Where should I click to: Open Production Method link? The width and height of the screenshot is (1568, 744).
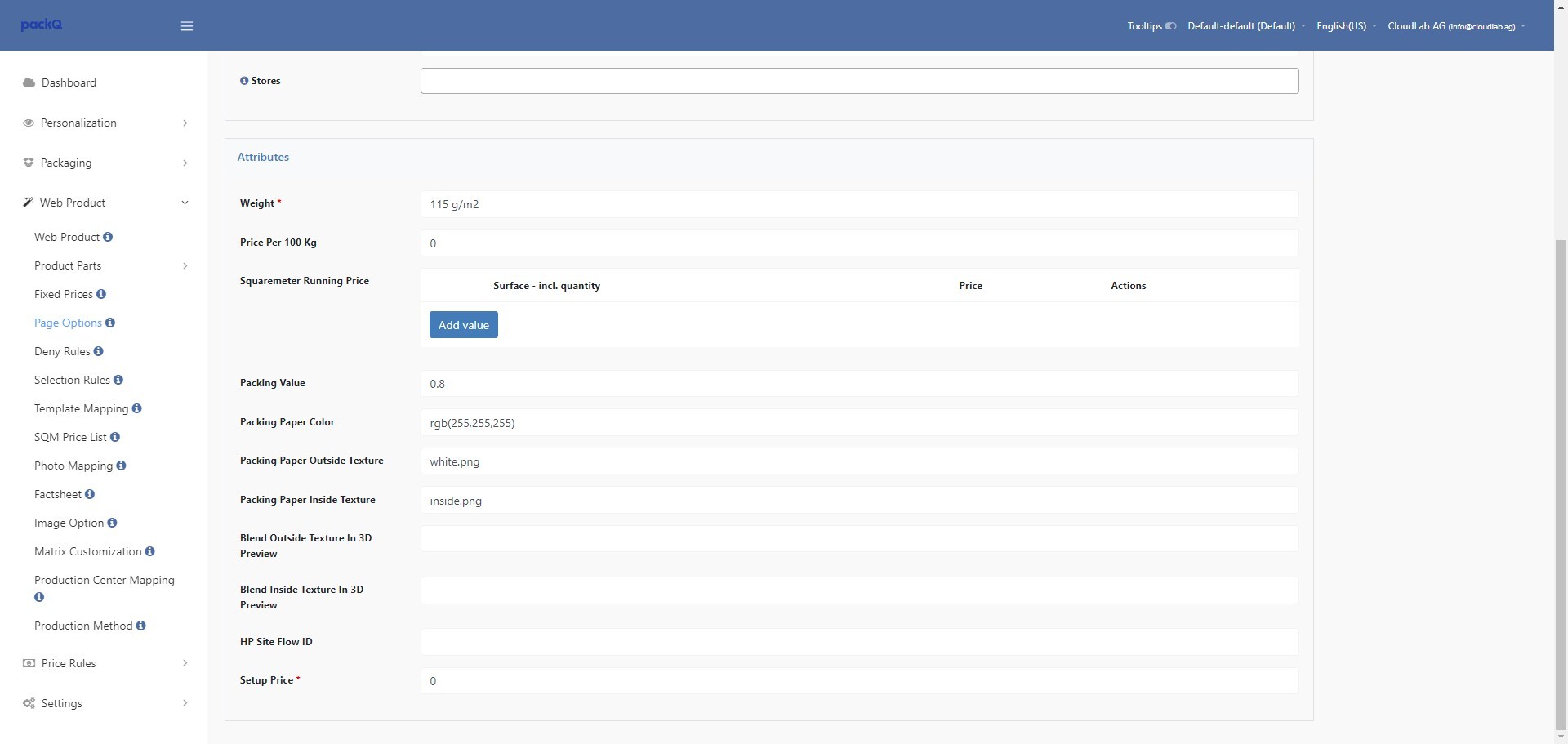point(83,626)
